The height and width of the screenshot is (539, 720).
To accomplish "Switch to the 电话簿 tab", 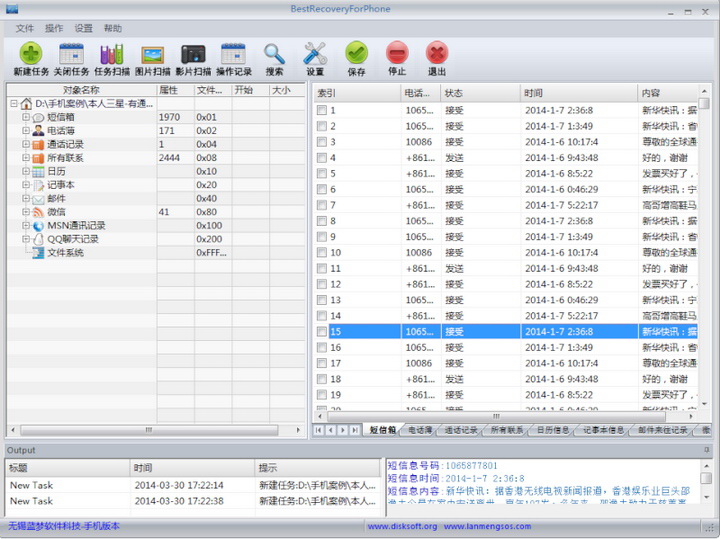I will tap(421, 430).
